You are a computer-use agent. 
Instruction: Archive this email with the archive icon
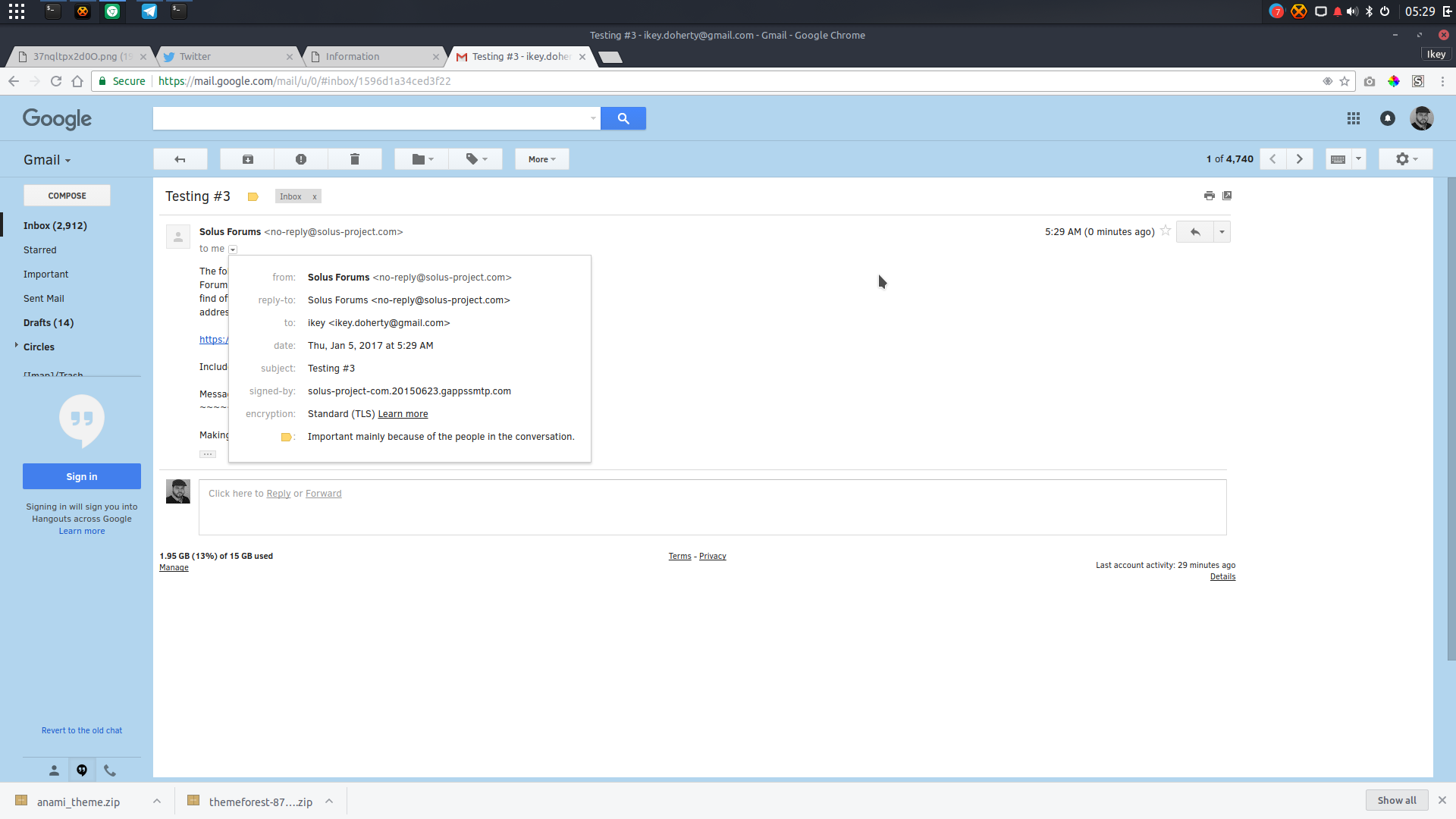click(x=247, y=159)
